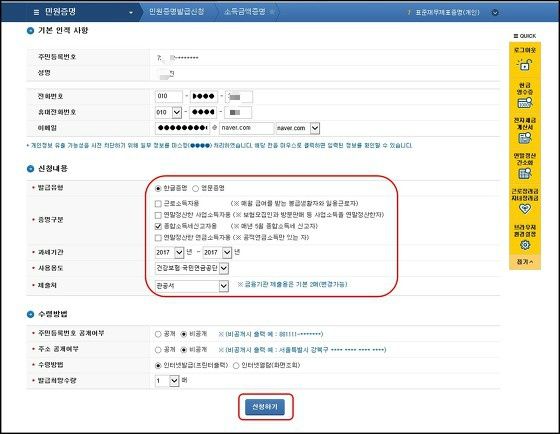Image resolution: width=560 pixels, height=434 pixels.
Task: Click the masked 이메일 ID field
Action: (x=182, y=128)
